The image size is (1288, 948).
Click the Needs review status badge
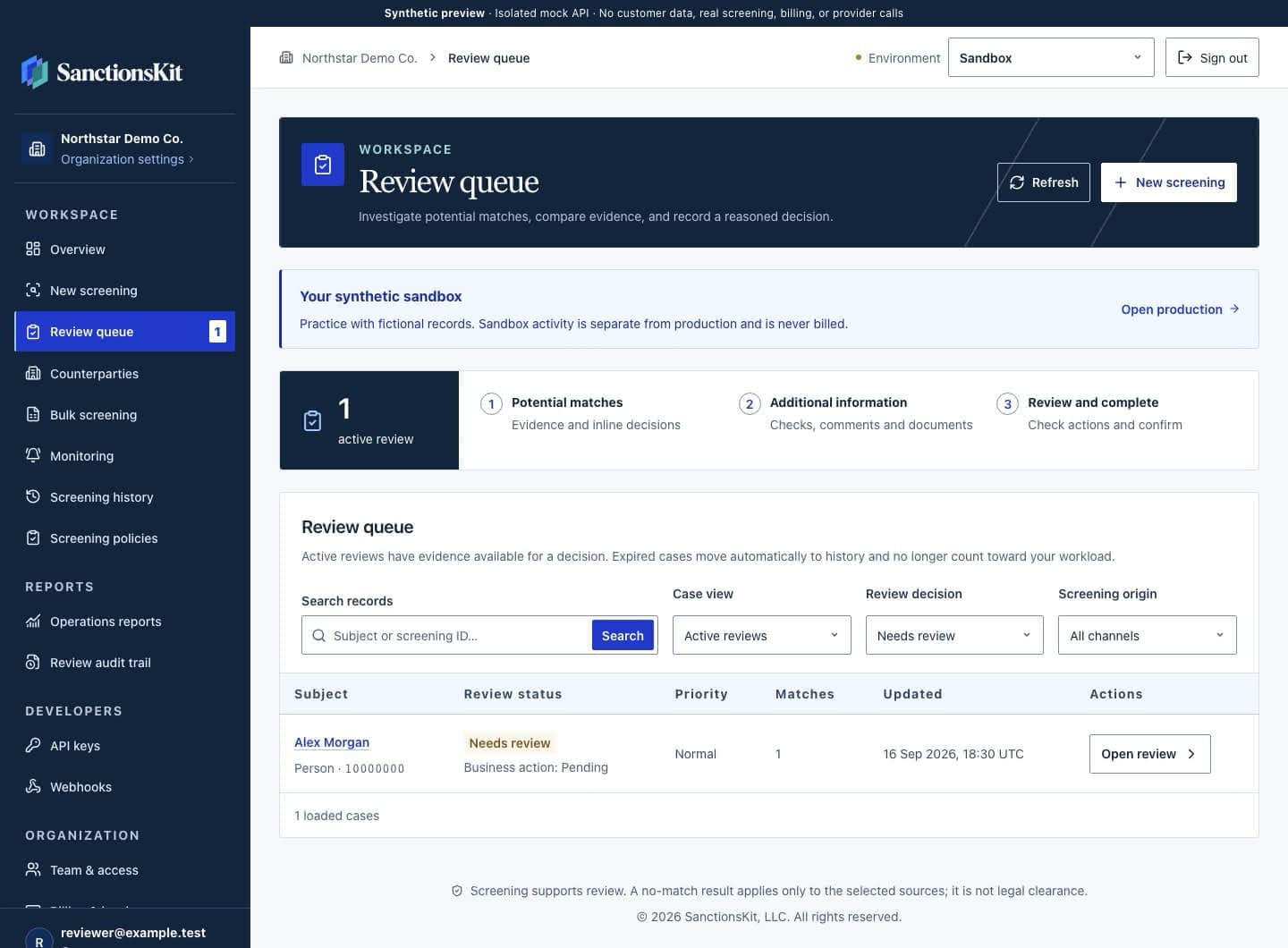tap(510, 742)
